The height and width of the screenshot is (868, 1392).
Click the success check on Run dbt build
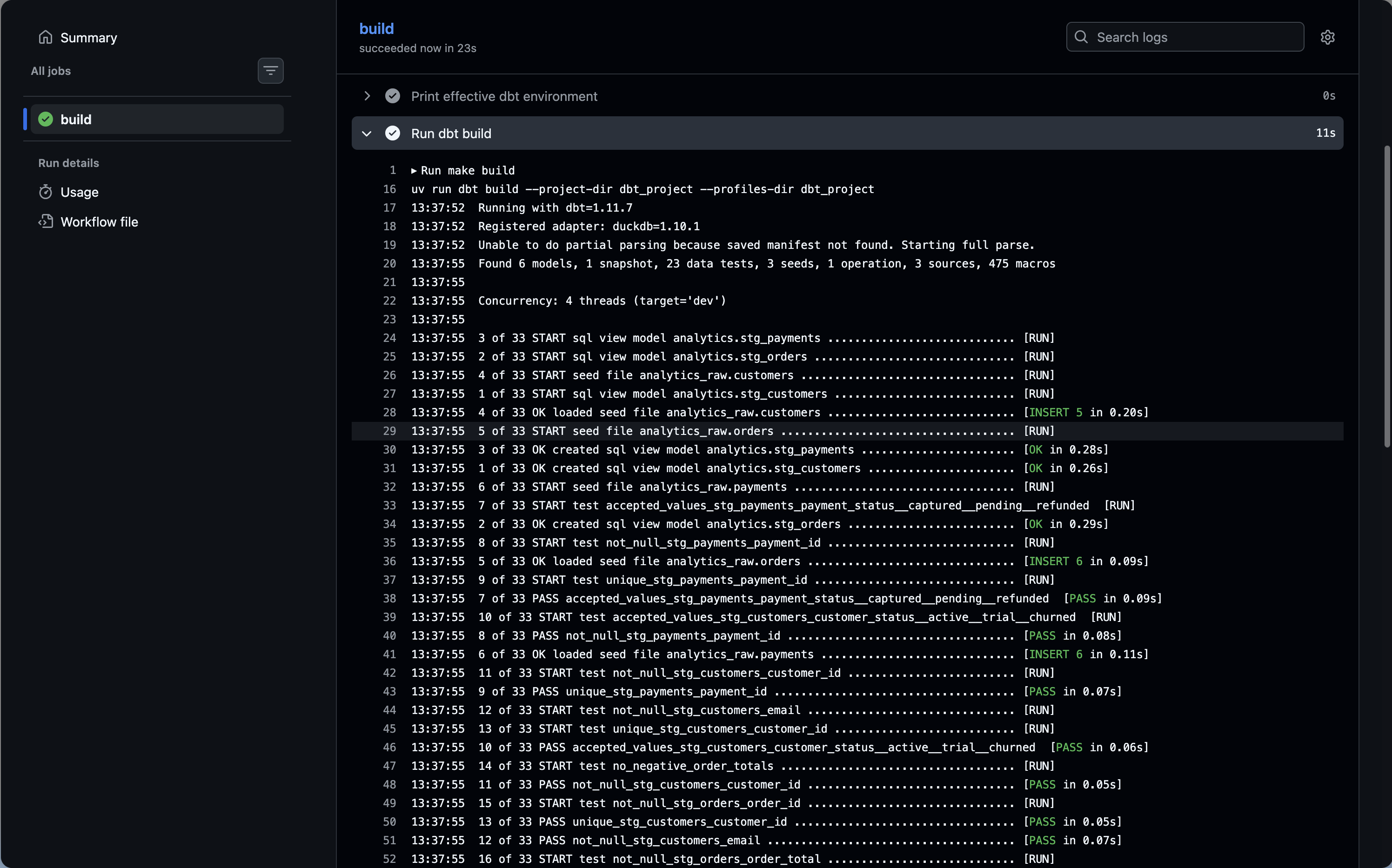[x=393, y=133]
